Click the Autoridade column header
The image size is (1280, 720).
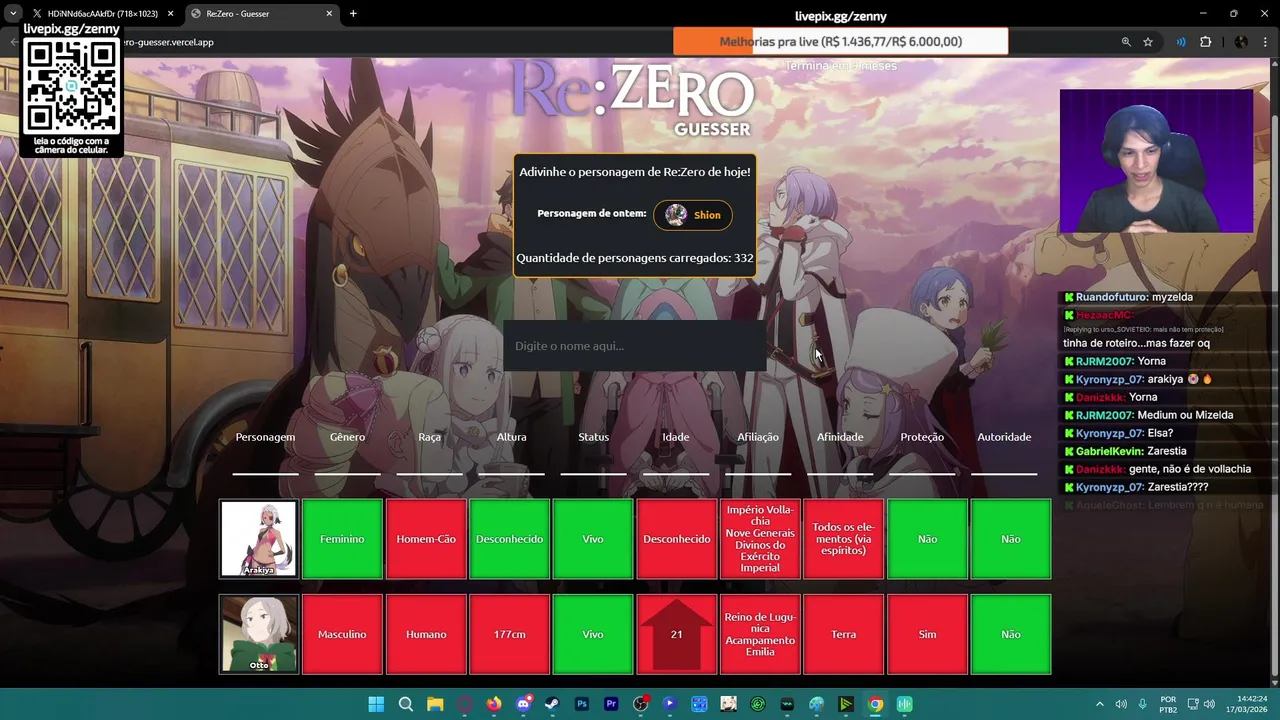click(1004, 437)
